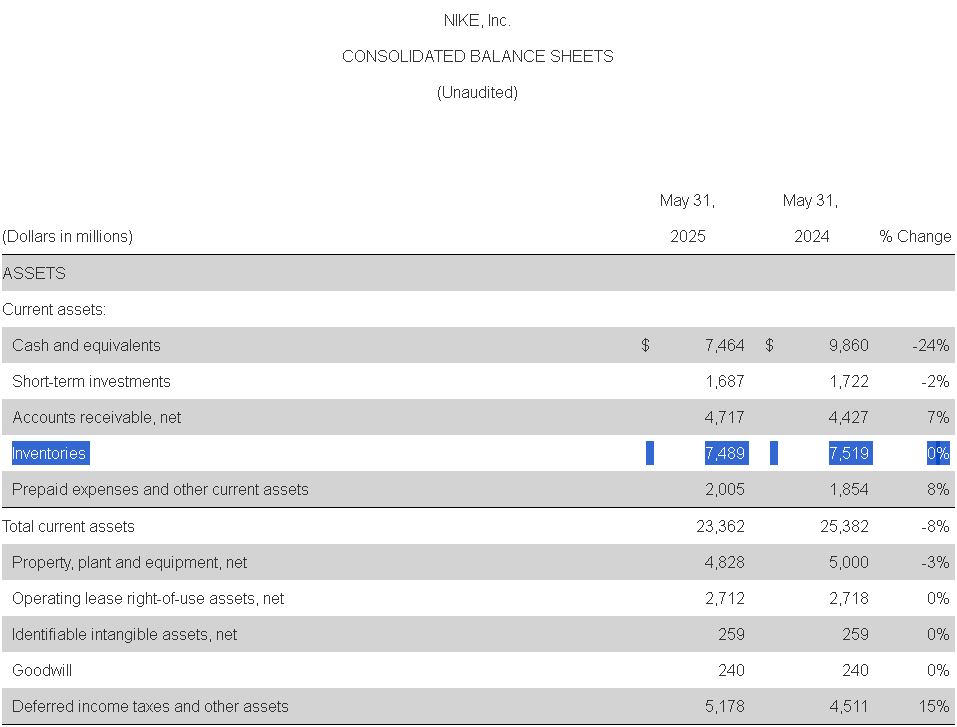Click the -24% change for cash
Viewport: 957px width, 727px height.
931,345
